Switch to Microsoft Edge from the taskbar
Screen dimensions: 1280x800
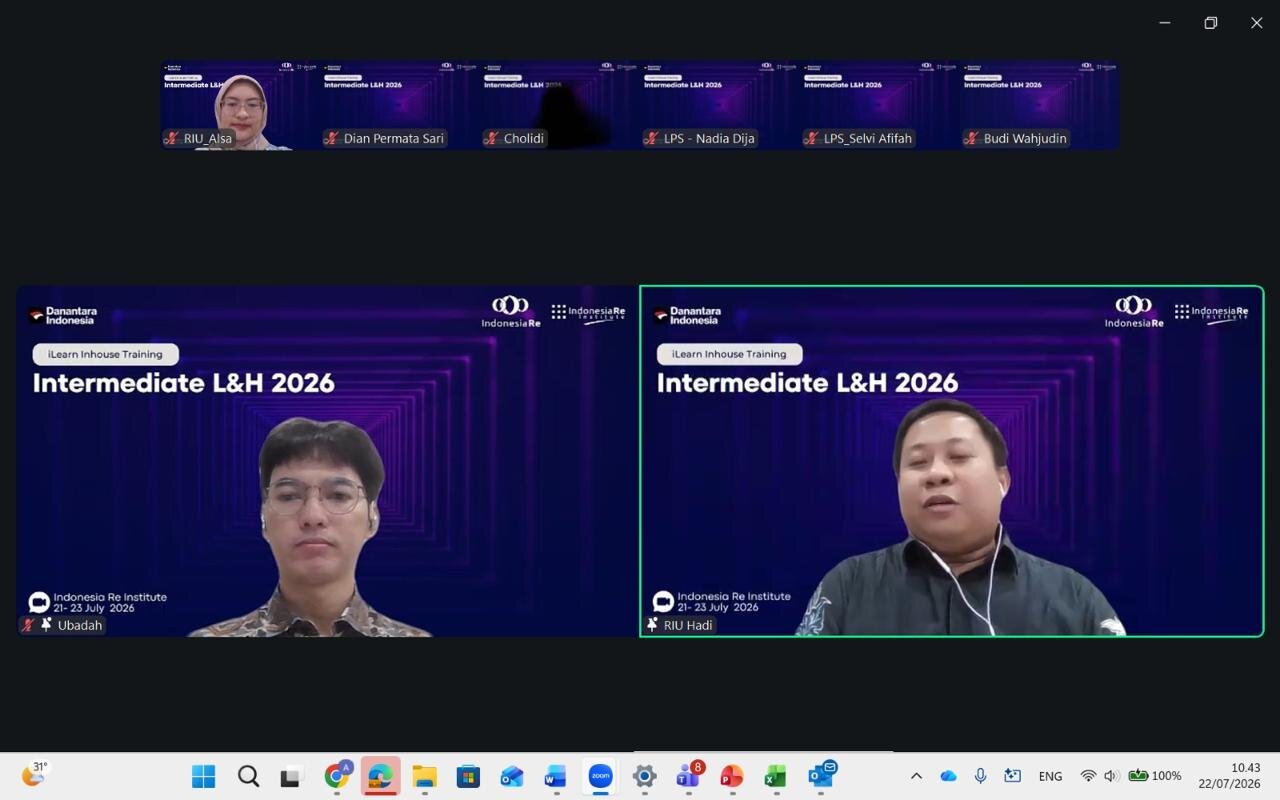tap(380, 776)
